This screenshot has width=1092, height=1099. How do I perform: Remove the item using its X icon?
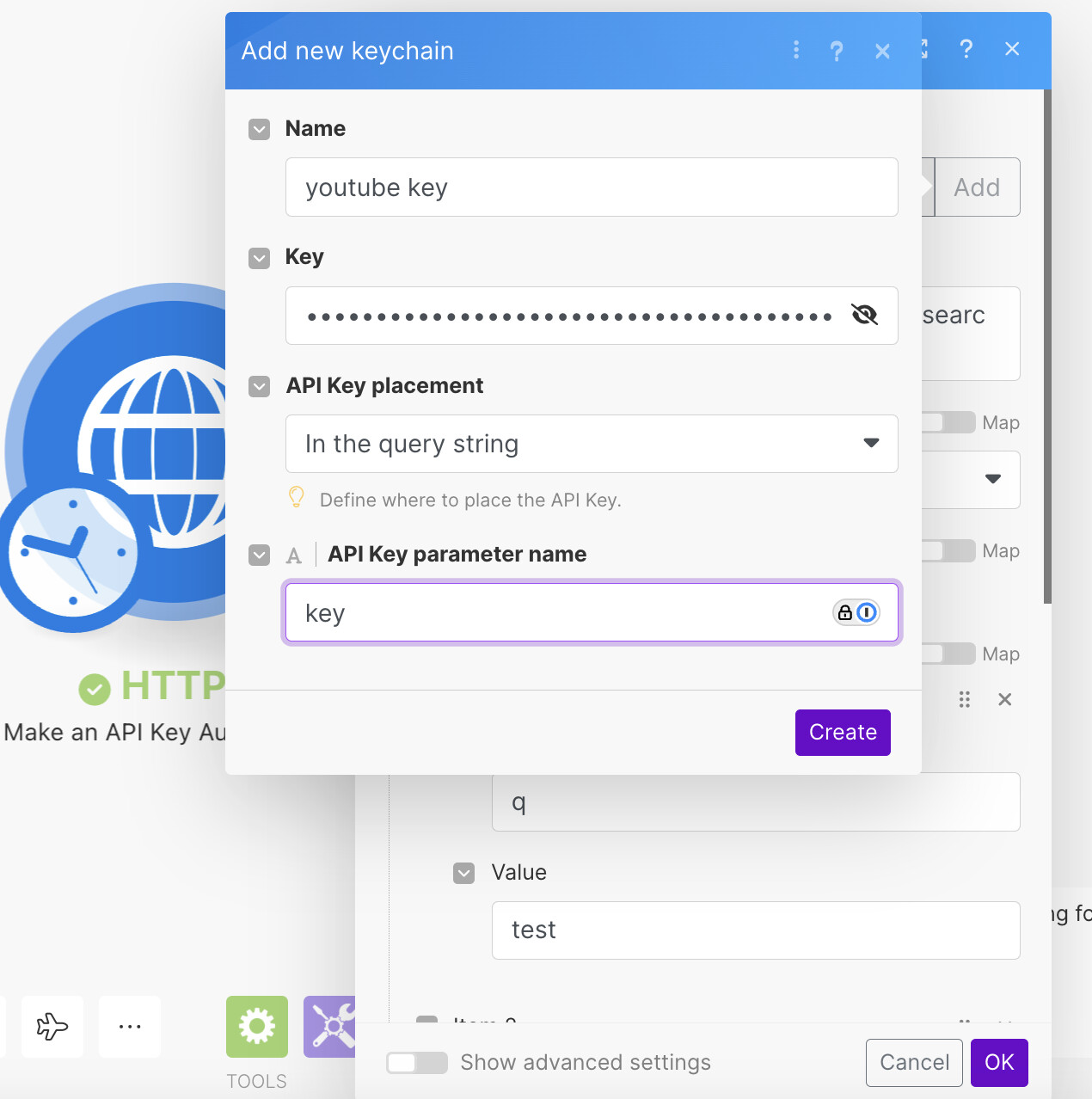(x=1004, y=699)
